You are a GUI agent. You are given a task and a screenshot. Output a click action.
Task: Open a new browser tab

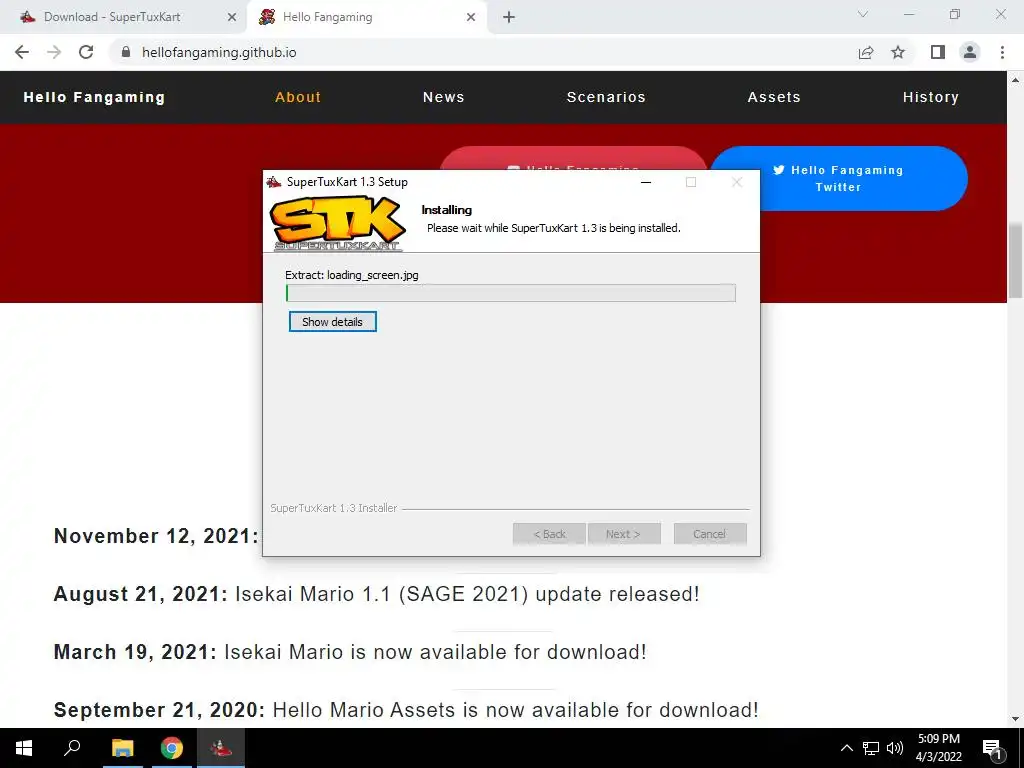[x=509, y=18]
